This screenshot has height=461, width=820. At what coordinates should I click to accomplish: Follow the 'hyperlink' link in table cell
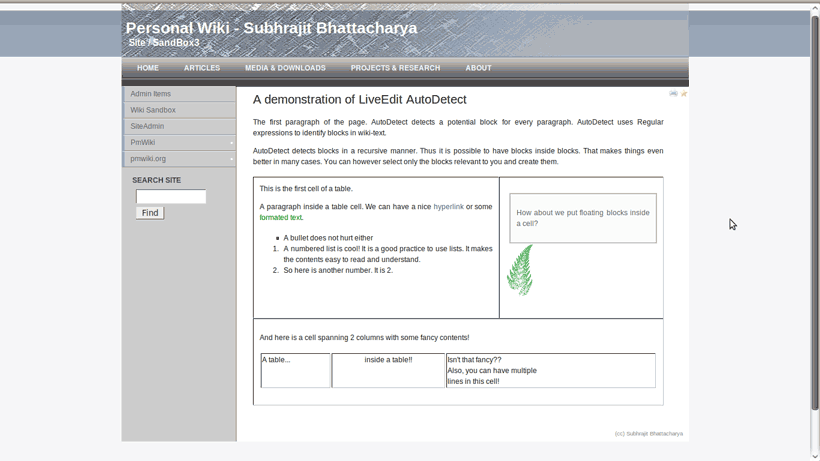[448, 207]
